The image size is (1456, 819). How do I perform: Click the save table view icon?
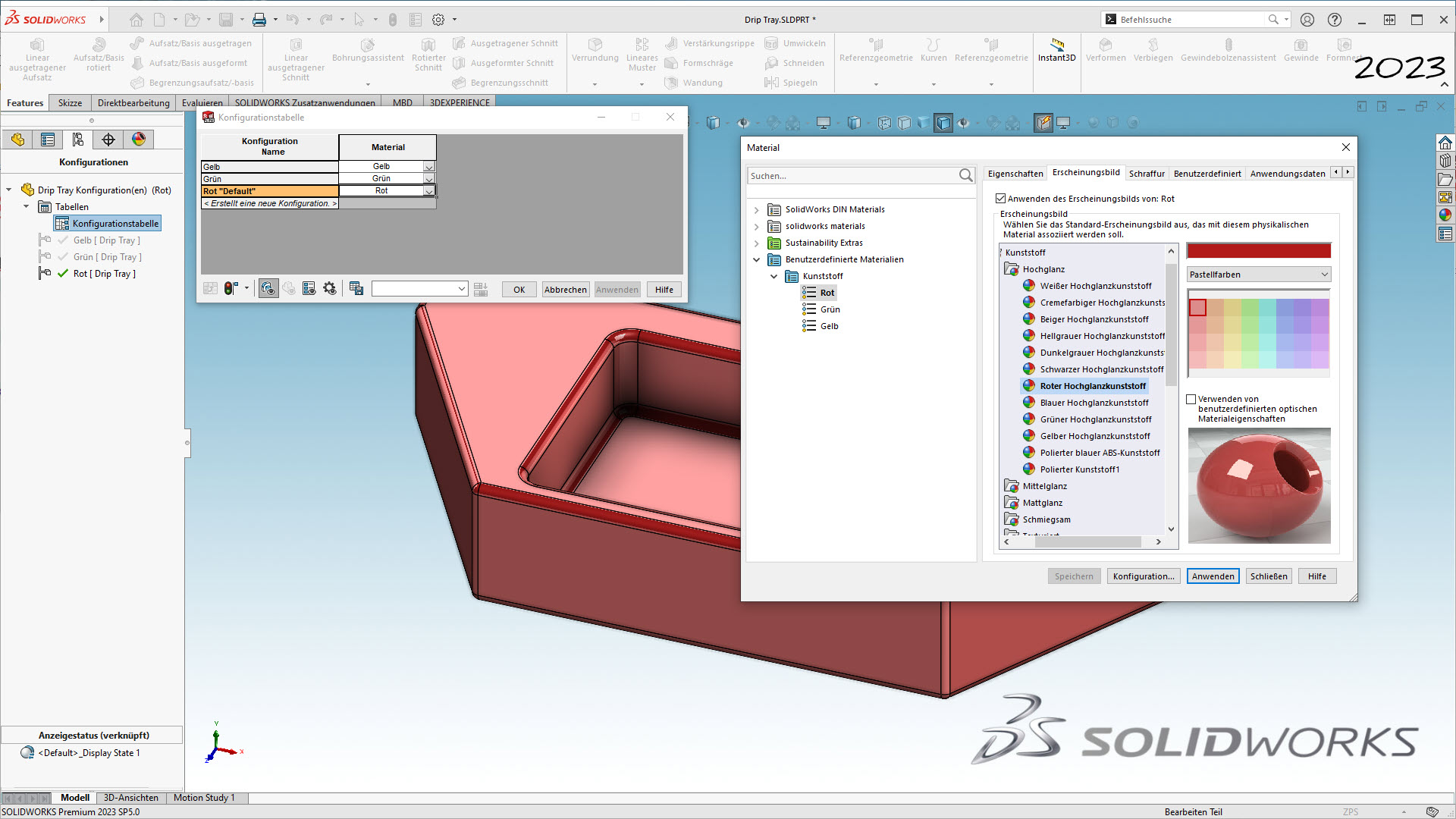[x=356, y=288]
